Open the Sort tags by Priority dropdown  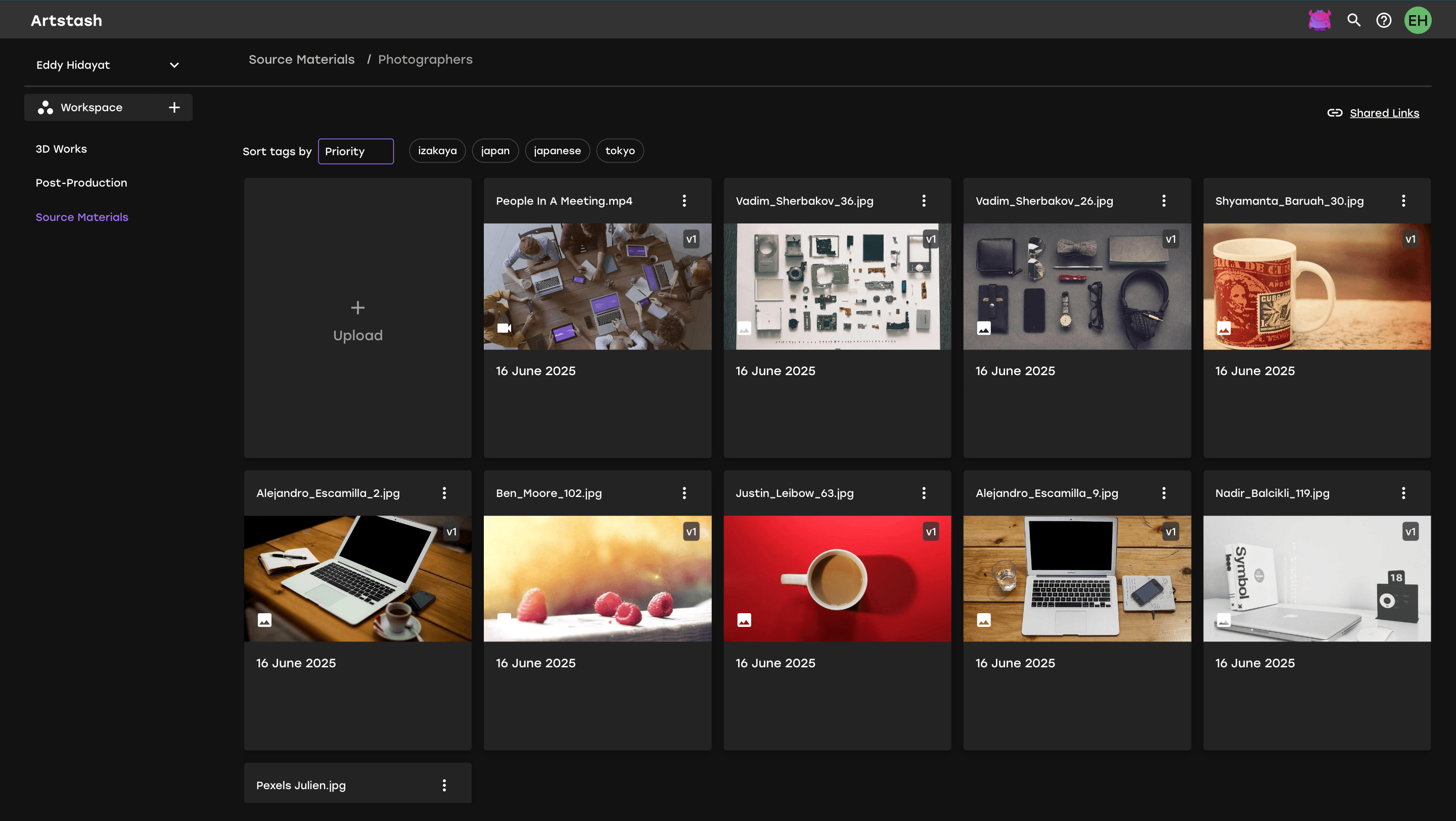click(x=355, y=152)
